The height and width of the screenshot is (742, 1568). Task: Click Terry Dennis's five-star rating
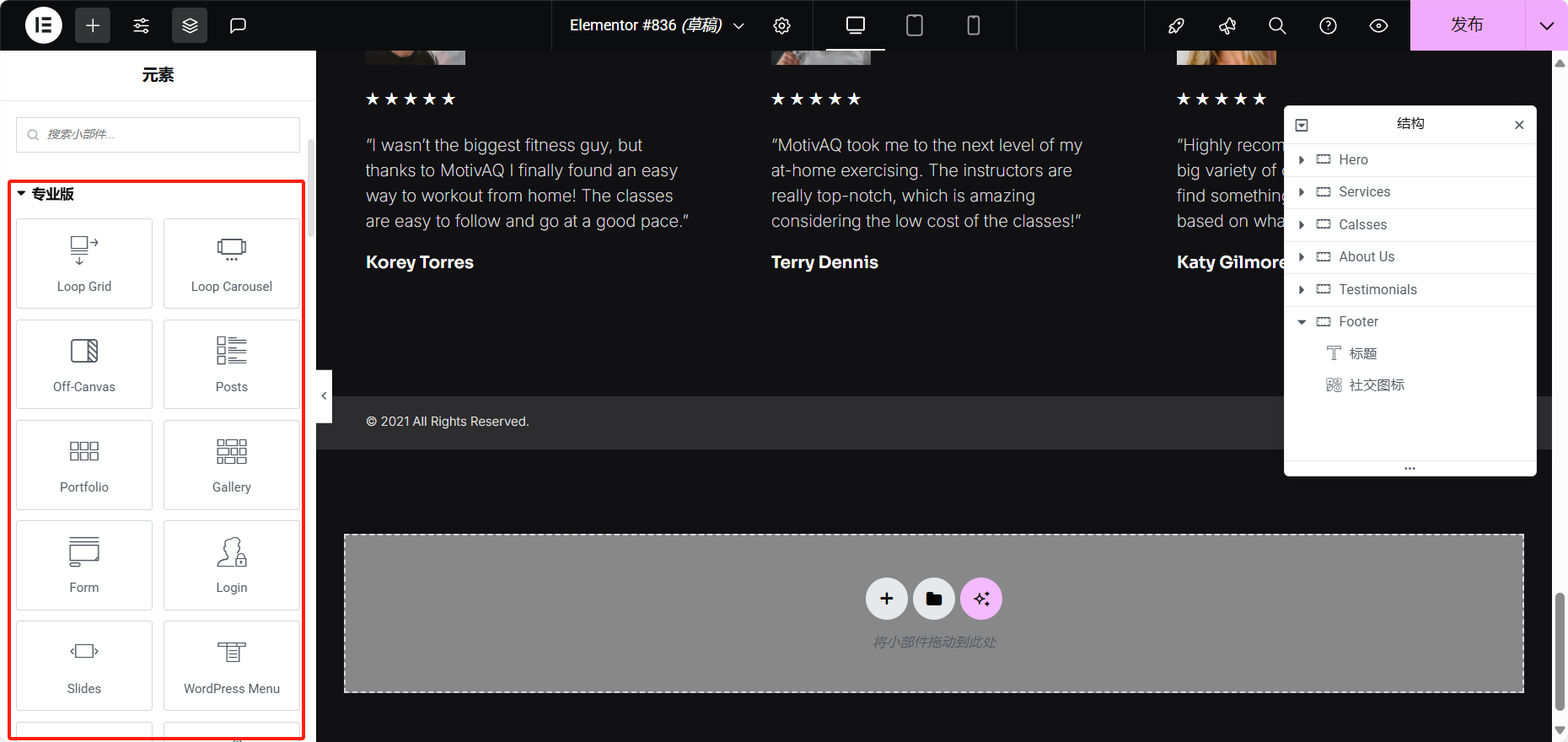(x=816, y=99)
